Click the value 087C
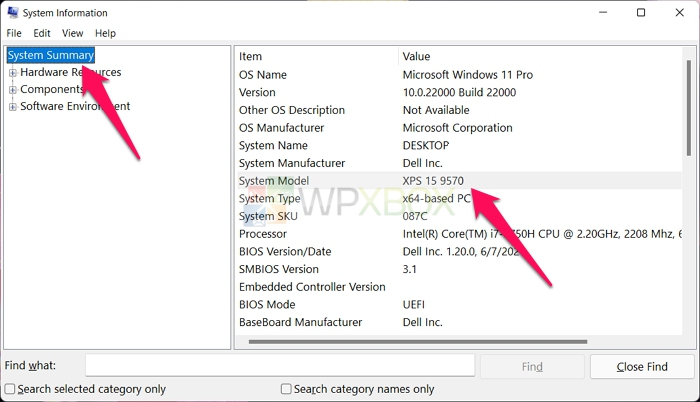 click(415, 216)
